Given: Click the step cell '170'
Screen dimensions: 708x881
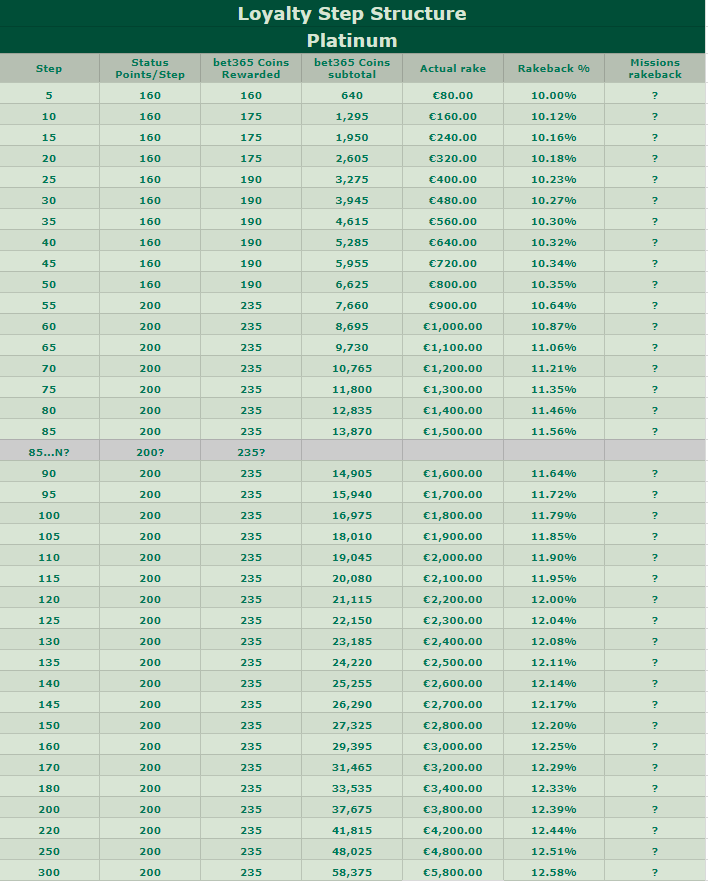Looking at the screenshot, I should click(x=49, y=767).
